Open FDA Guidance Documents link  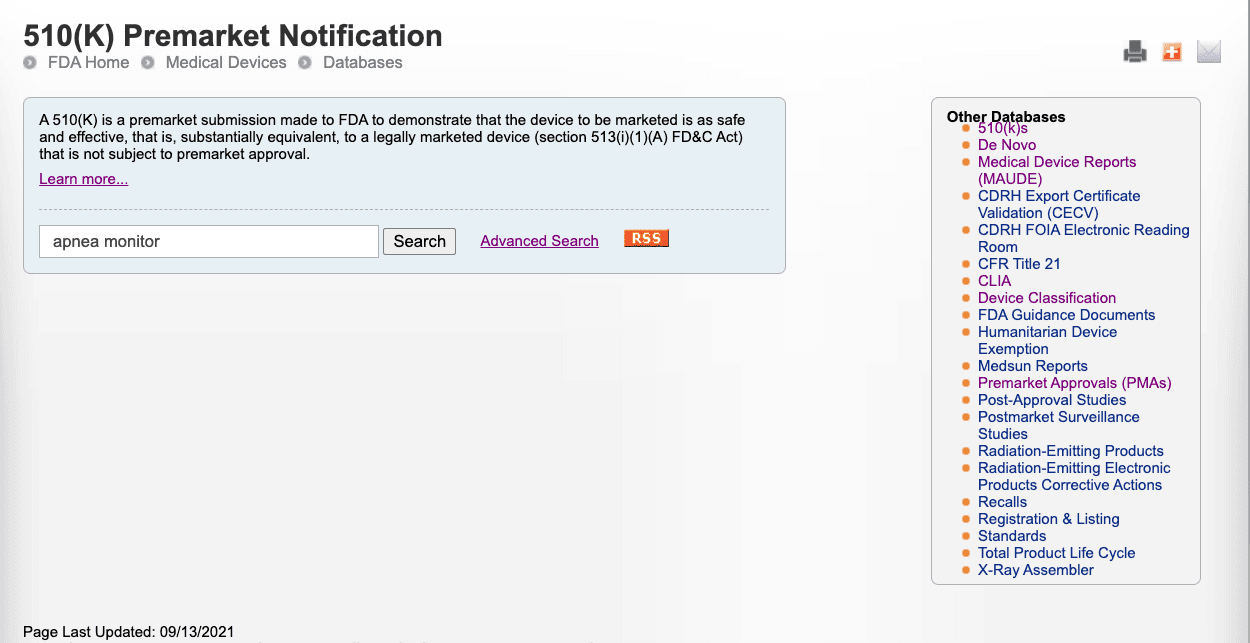[1066, 315]
